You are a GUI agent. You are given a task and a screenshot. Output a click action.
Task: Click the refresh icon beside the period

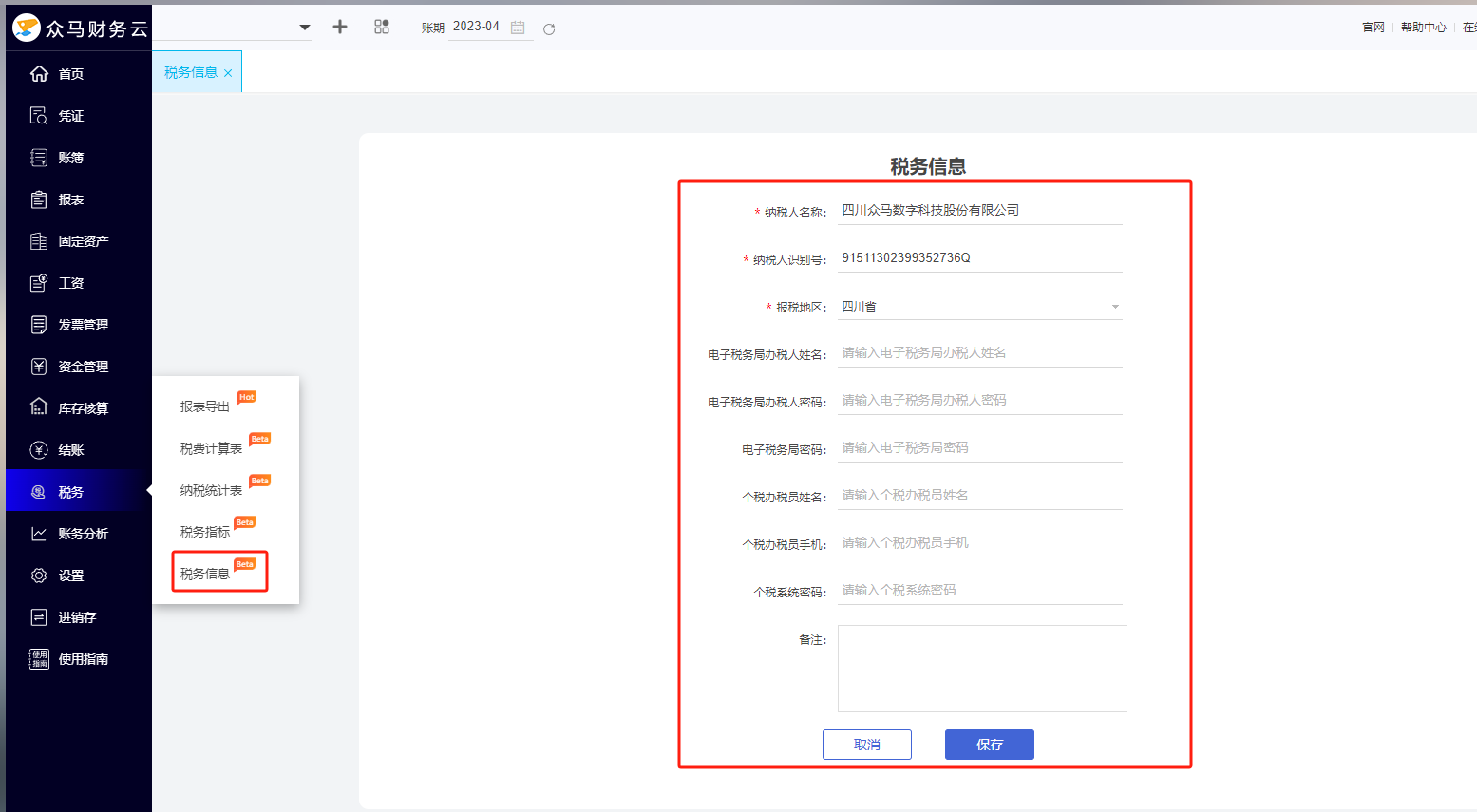(549, 28)
